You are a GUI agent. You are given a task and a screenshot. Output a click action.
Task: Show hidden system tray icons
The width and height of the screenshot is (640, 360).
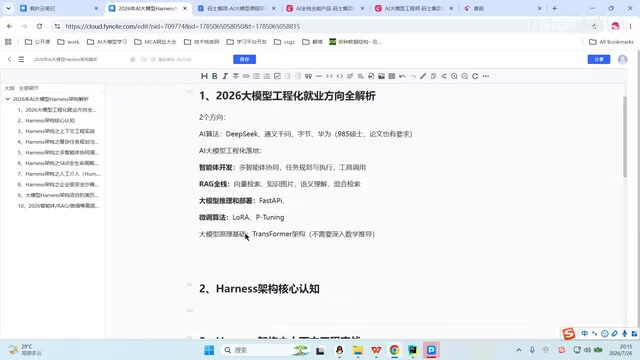coord(519,350)
